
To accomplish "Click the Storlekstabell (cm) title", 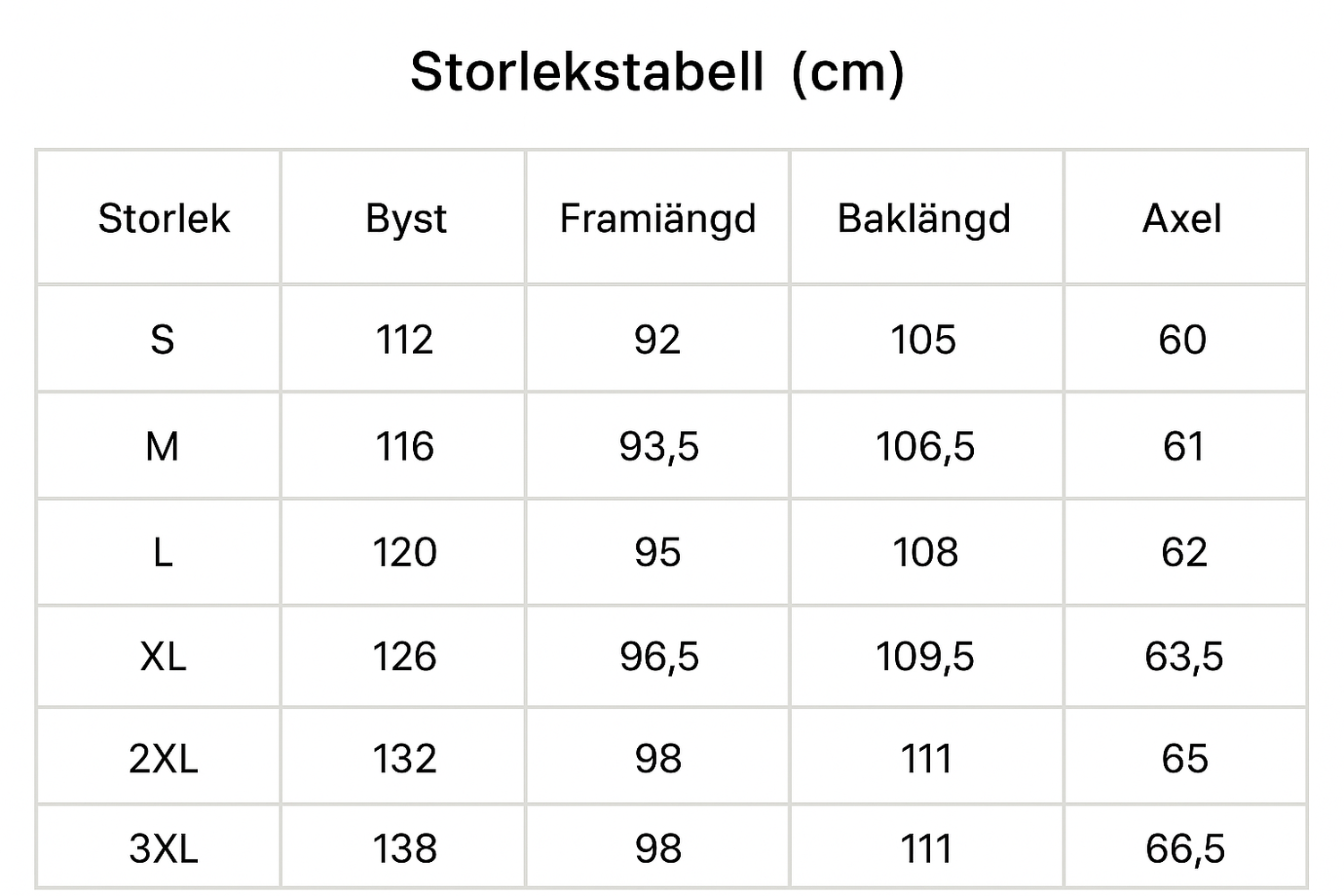I will coord(658,73).
